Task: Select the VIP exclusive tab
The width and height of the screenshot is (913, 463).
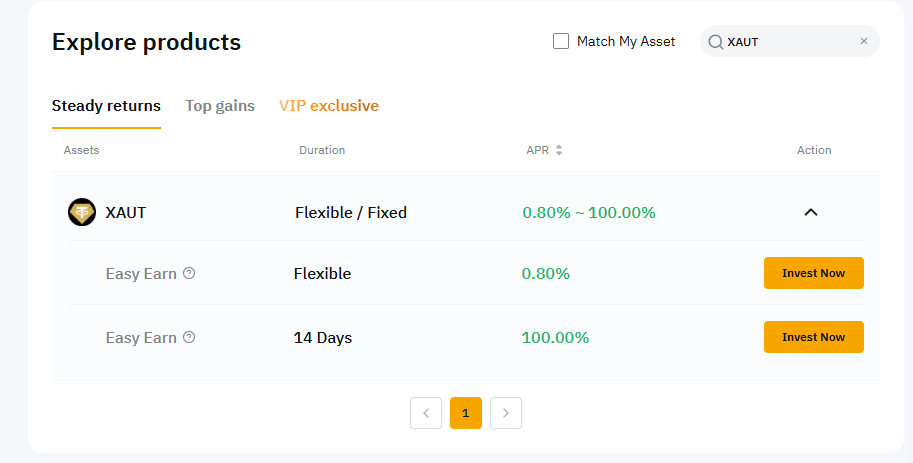Action: [x=329, y=106]
